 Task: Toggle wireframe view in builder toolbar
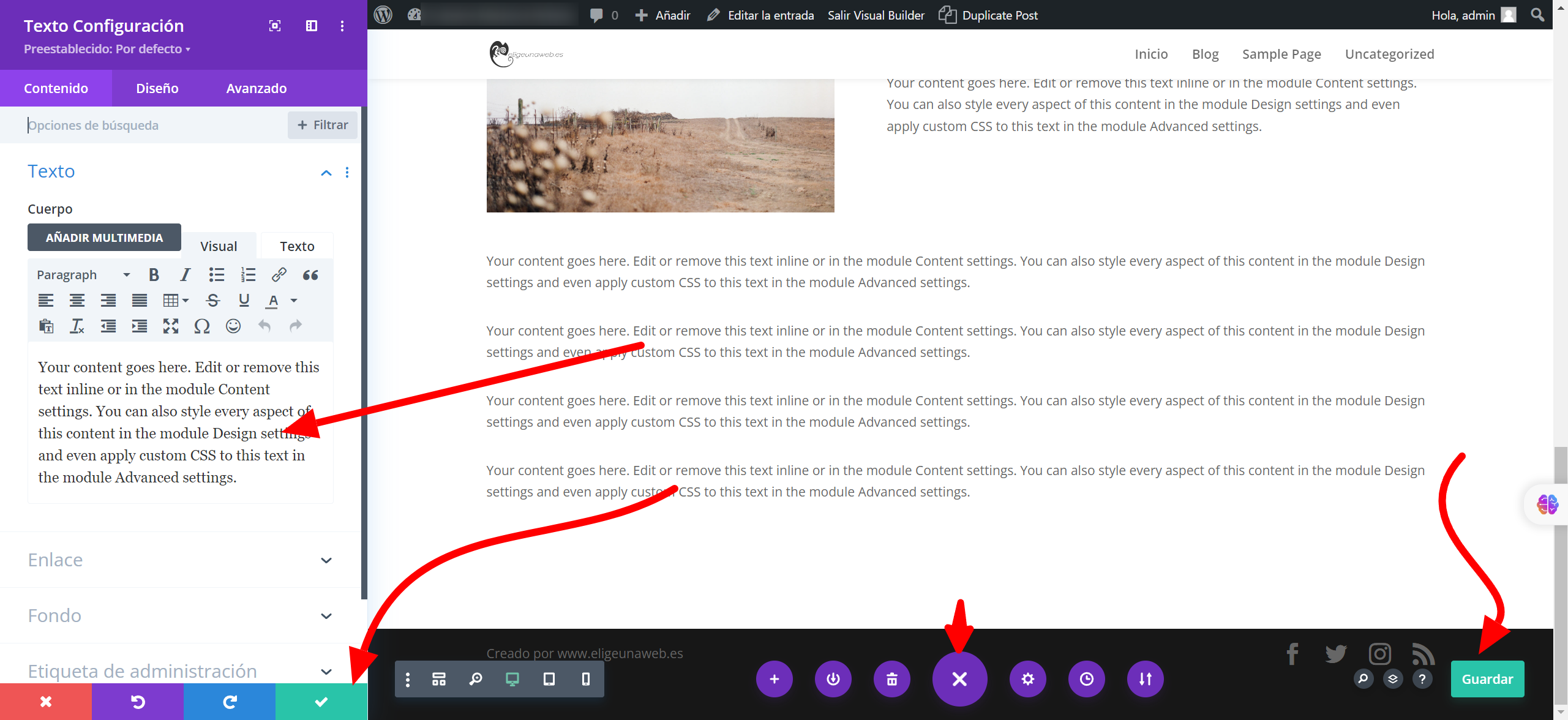(438, 679)
